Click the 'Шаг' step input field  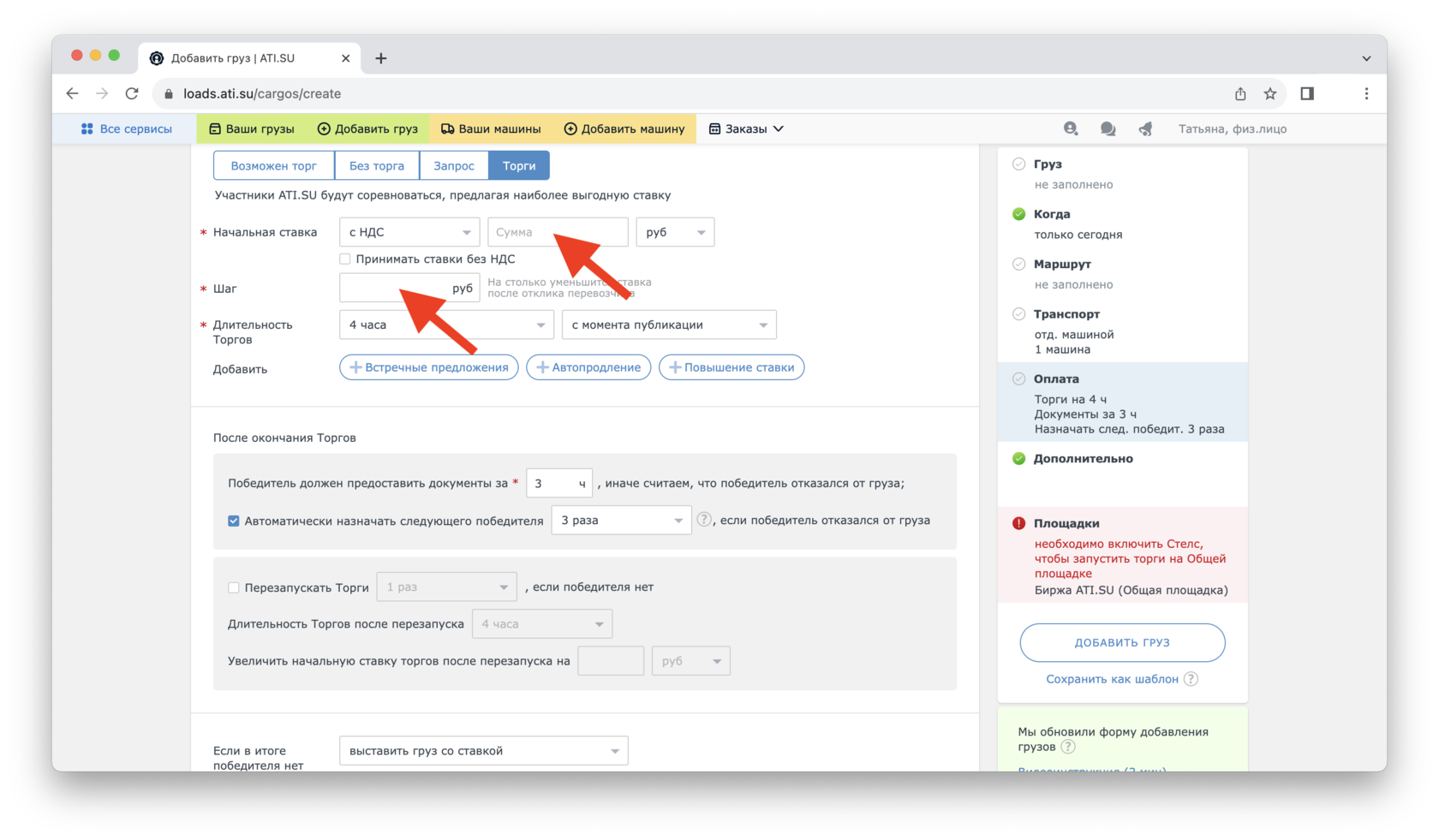(409, 288)
